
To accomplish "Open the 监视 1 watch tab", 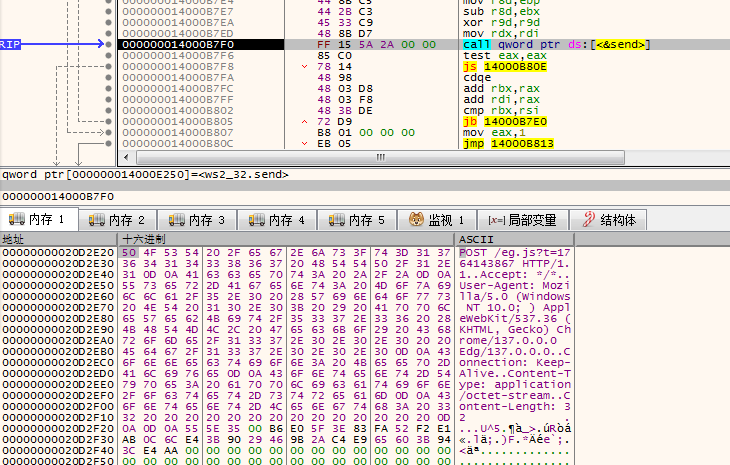I will pos(437,220).
